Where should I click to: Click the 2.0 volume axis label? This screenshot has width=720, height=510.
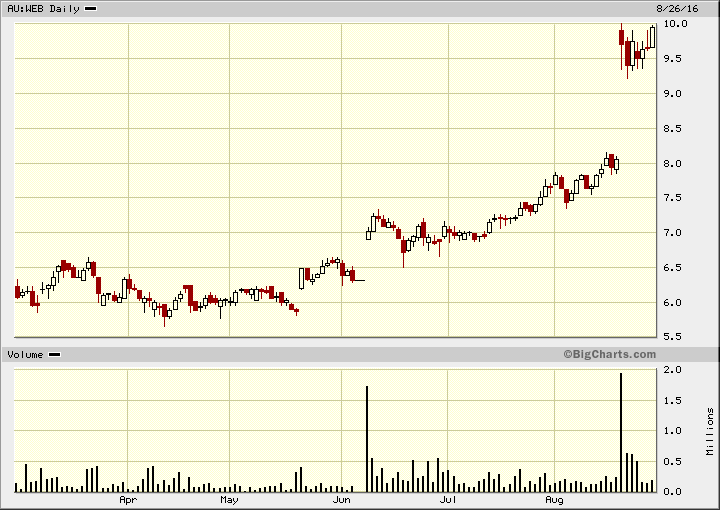pos(672,370)
